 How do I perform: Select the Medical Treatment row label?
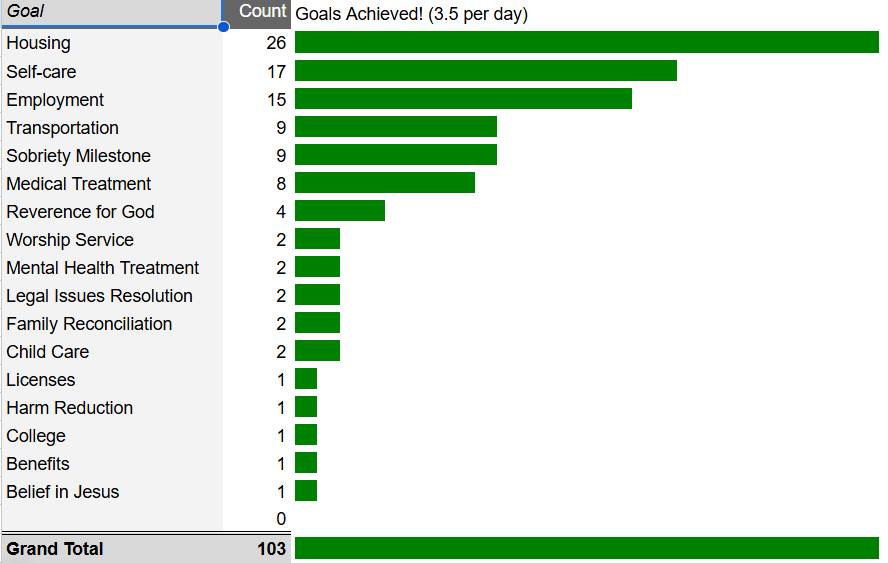(x=78, y=184)
